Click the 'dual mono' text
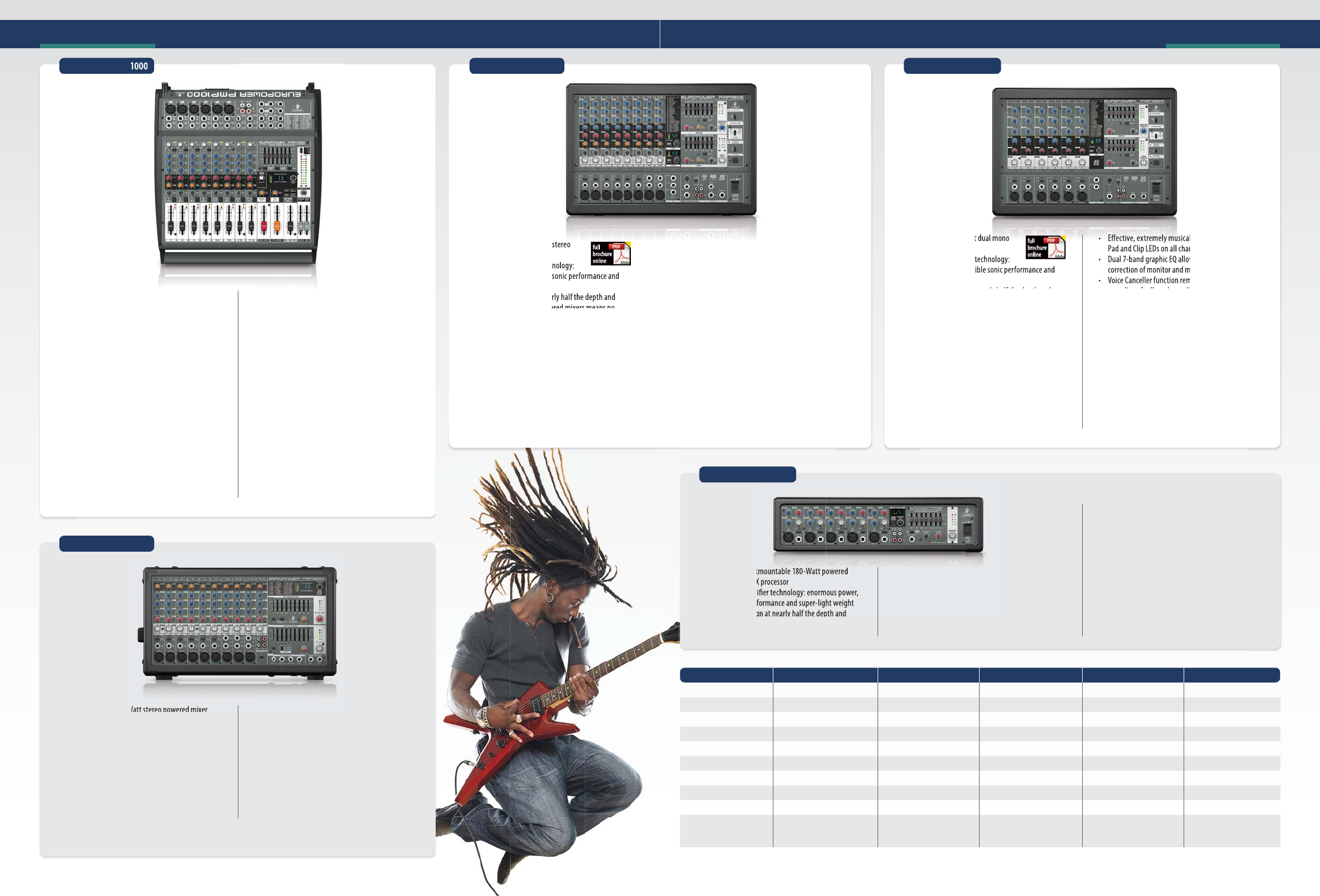1320x896 pixels. (993, 238)
